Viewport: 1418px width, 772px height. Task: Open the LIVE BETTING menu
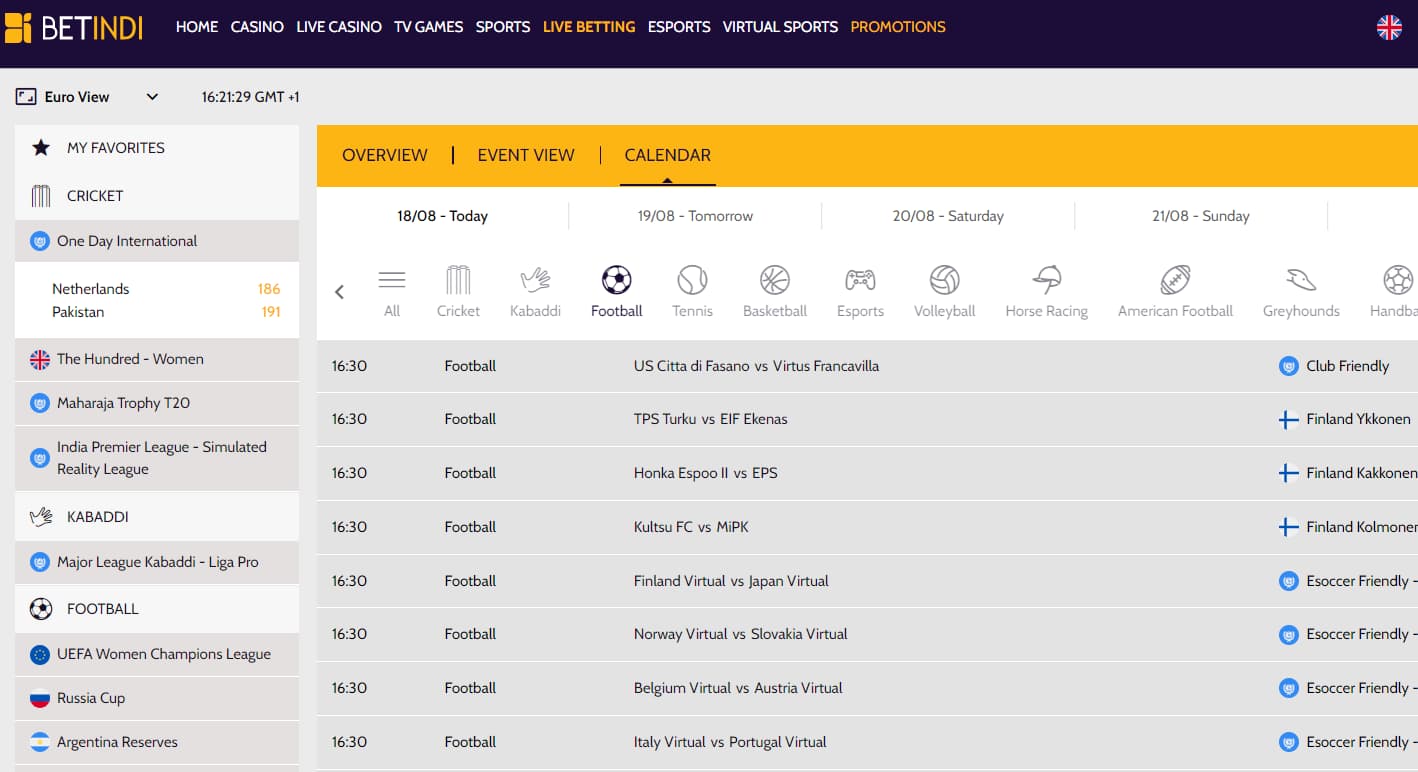point(589,27)
